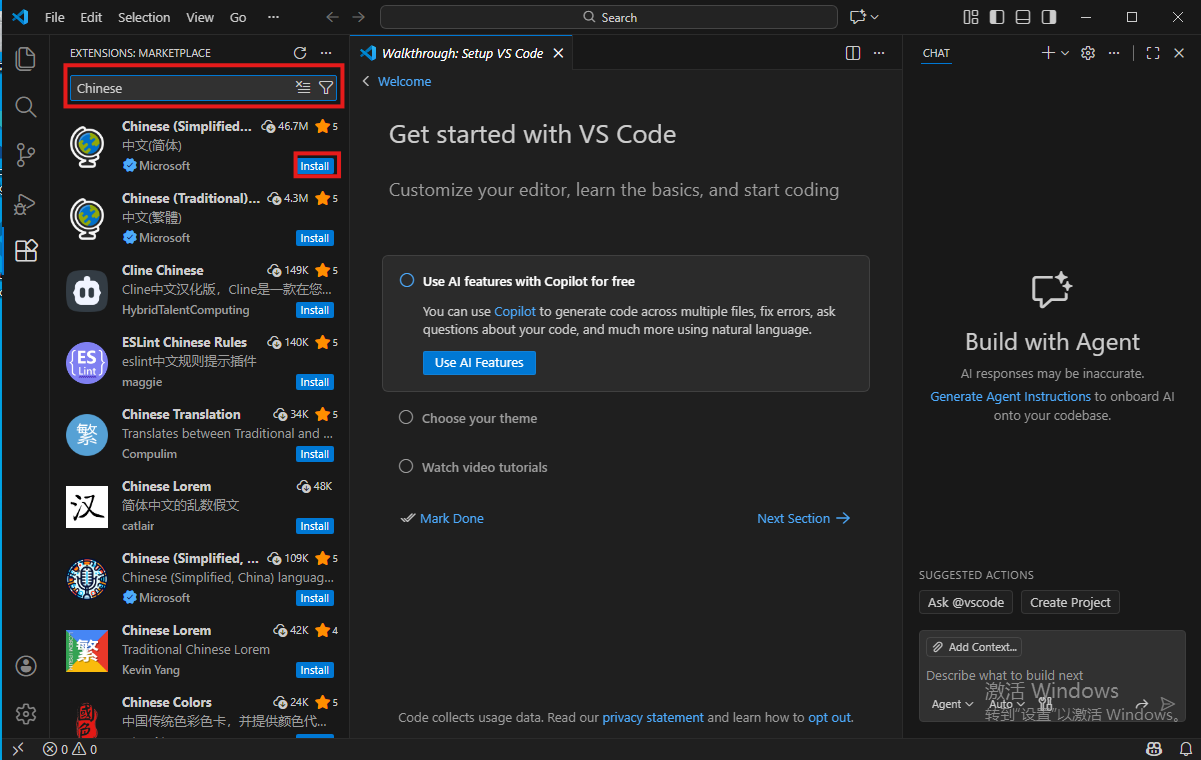Open chat settings gear icon
The image size is (1201, 760).
click(1088, 53)
